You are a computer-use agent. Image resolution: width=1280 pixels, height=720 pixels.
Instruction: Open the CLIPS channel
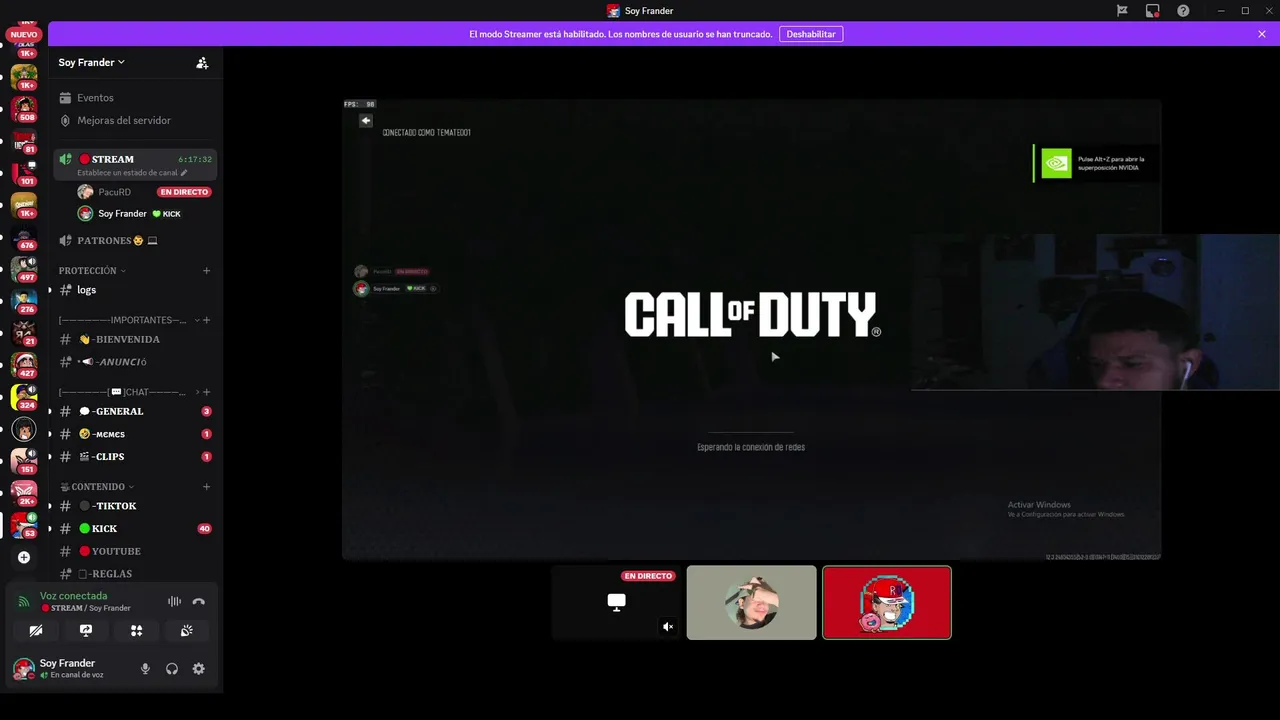(135, 457)
